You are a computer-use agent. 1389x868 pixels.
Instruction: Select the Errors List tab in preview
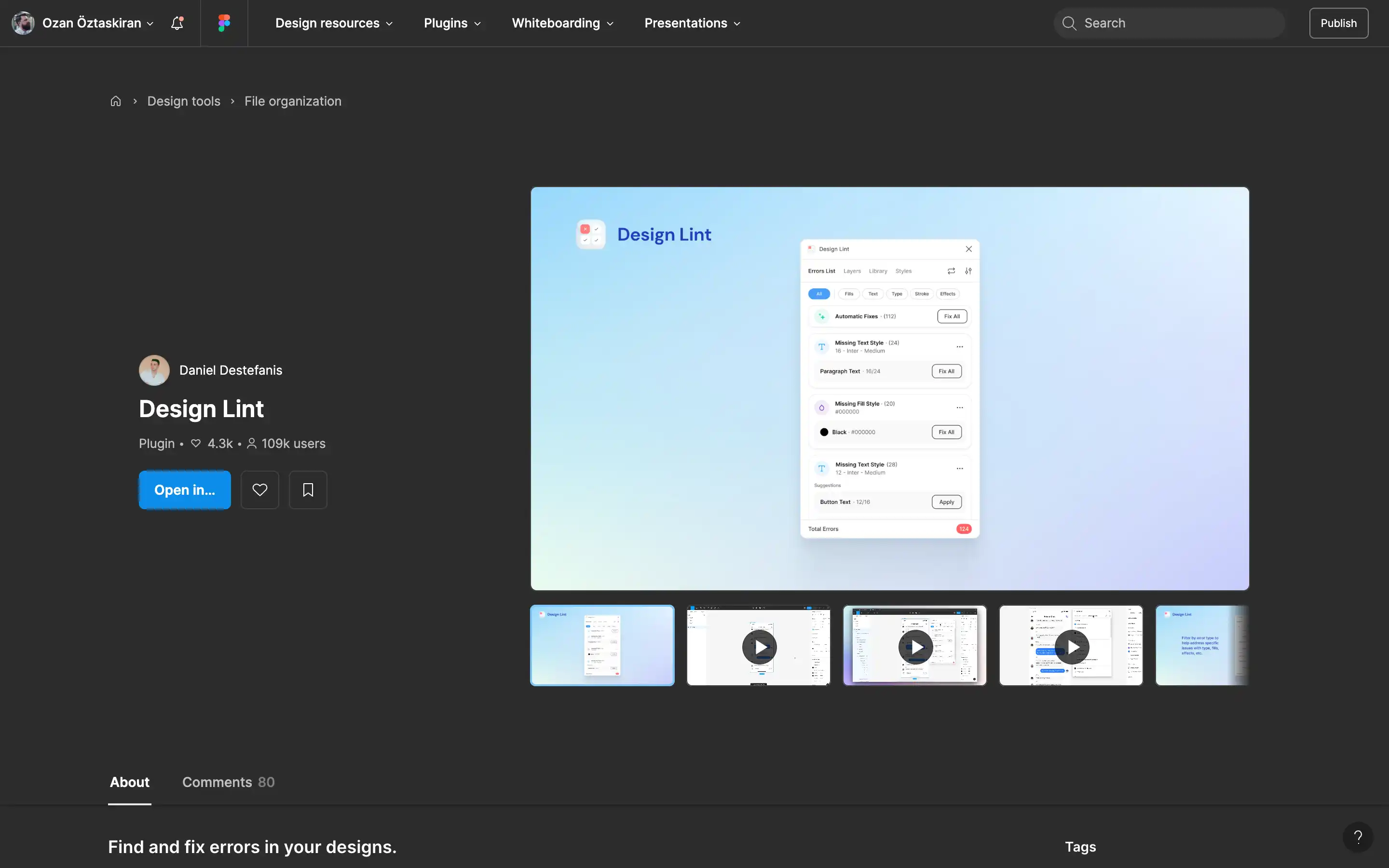tap(821, 271)
